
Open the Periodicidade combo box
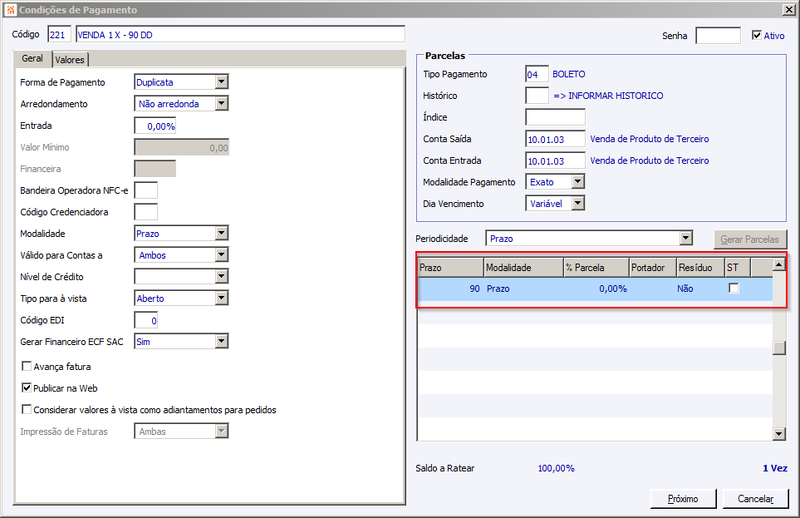click(686, 238)
